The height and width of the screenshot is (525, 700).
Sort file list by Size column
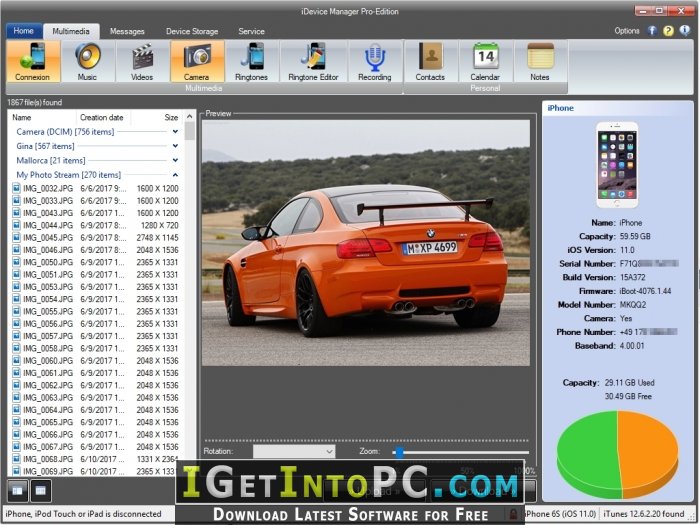(x=157, y=117)
